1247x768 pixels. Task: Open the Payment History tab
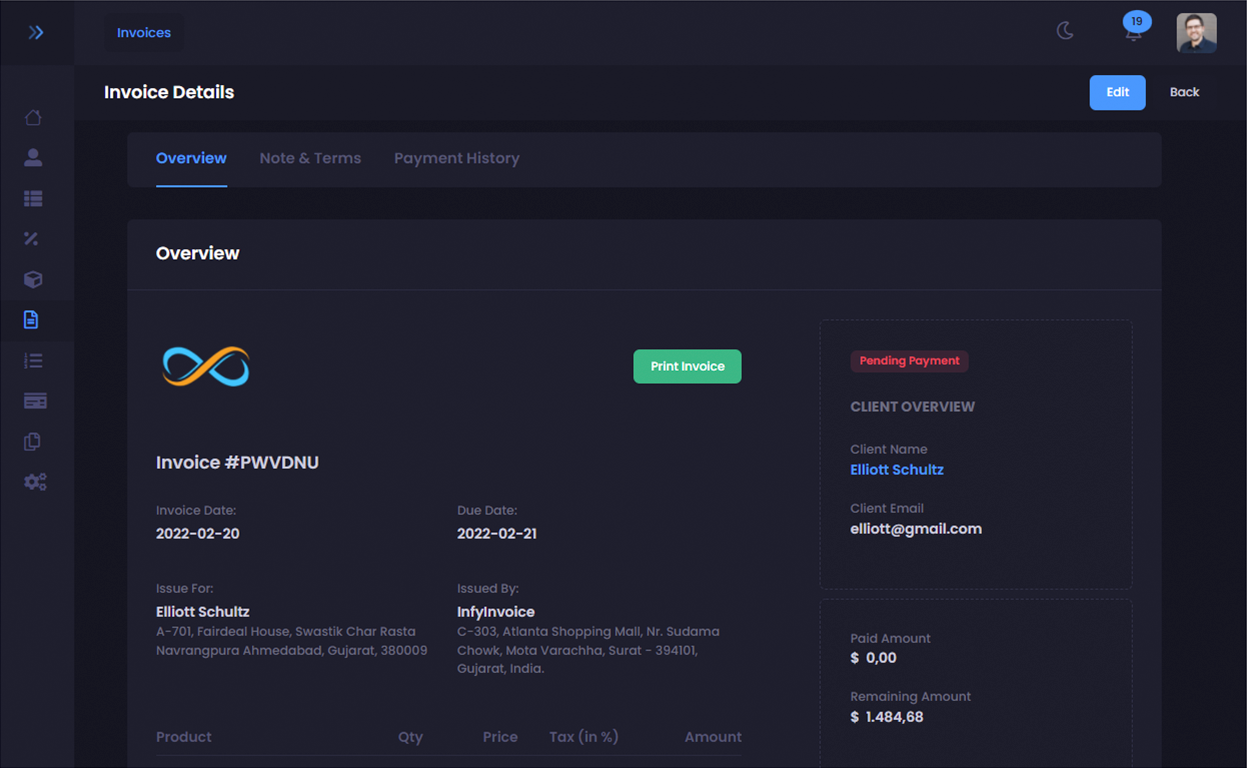[456, 158]
